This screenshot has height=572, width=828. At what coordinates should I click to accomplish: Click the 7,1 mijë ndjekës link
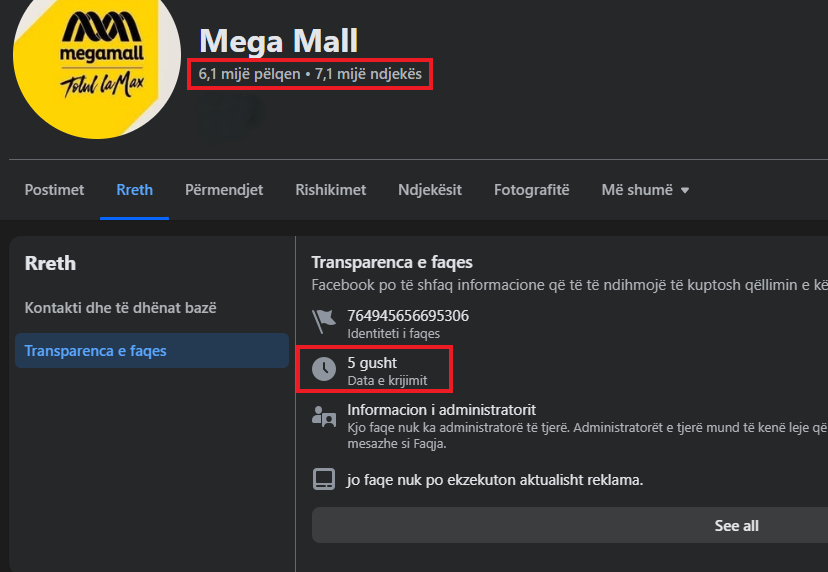[368, 75]
